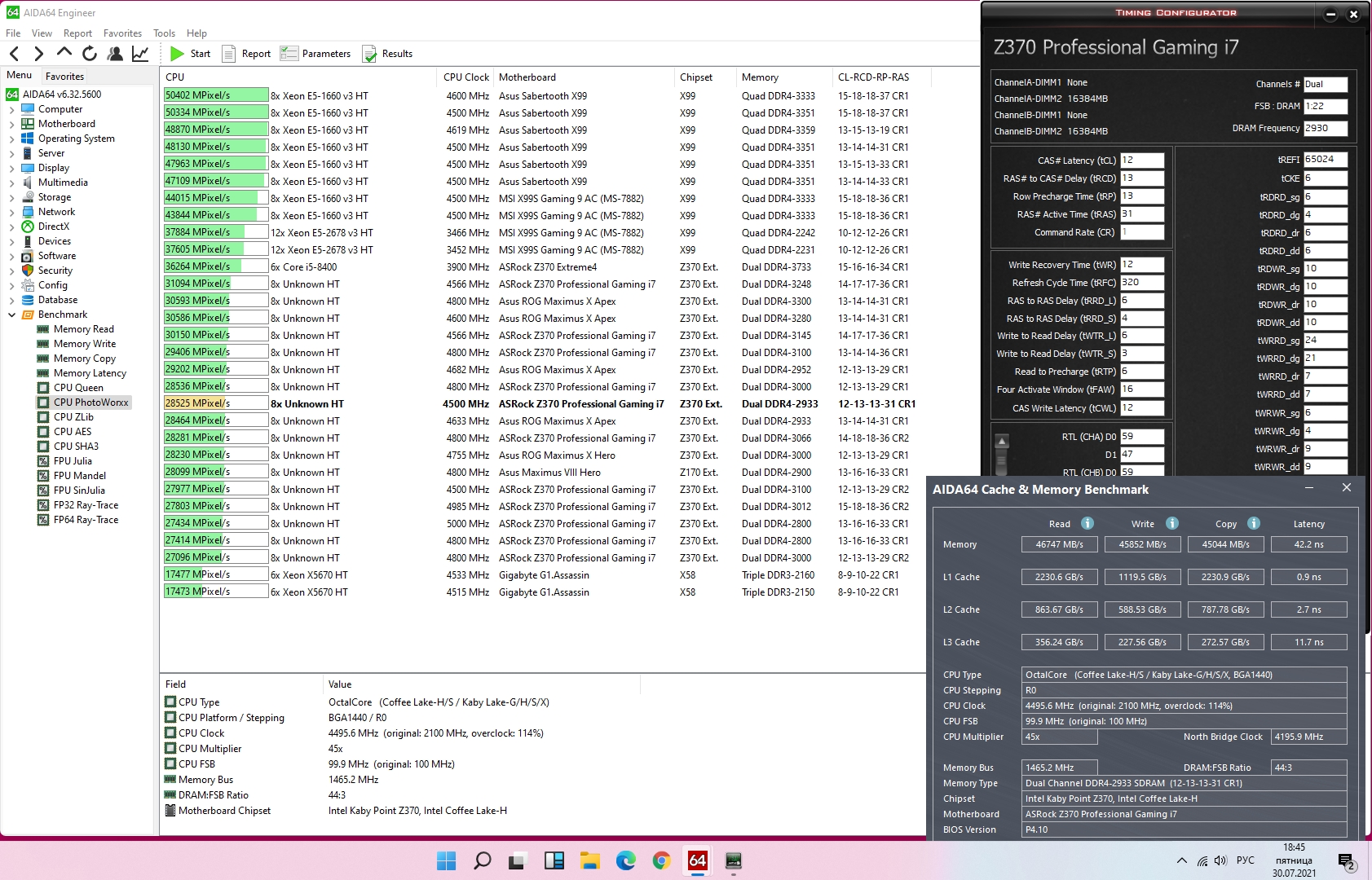The image size is (1372, 880).
Task: Select the CPU SHA3 benchmark
Action: click(x=76, y=447)
